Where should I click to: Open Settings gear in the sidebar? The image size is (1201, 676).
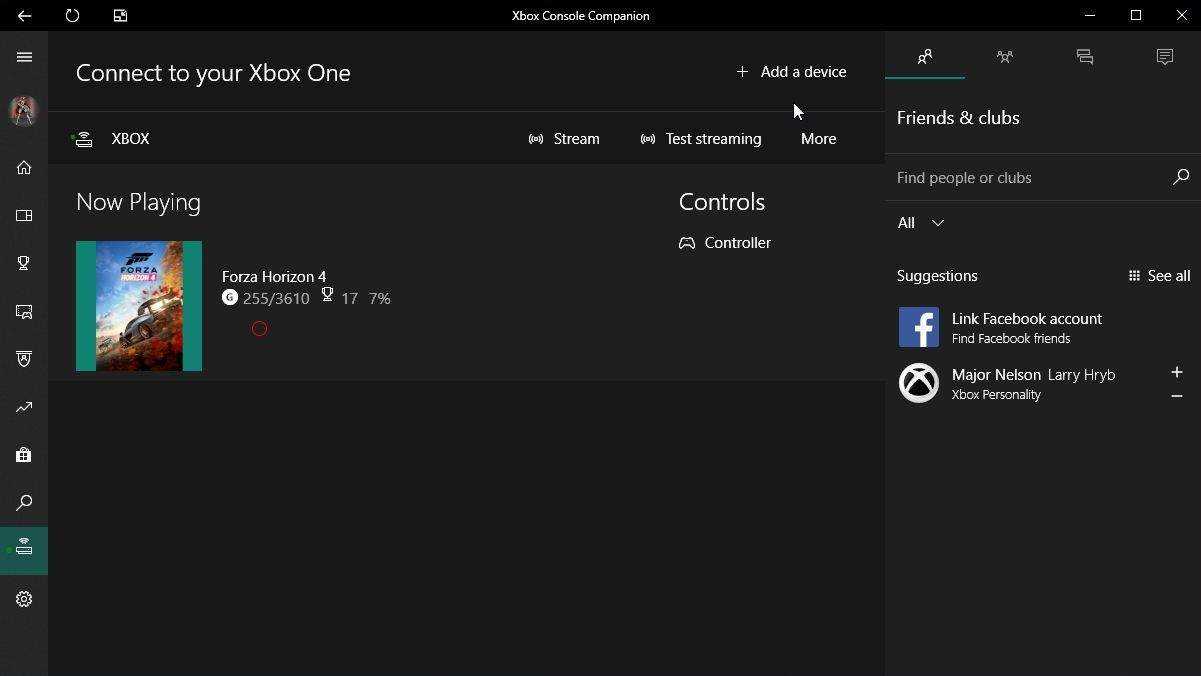[x=24, y=599]
